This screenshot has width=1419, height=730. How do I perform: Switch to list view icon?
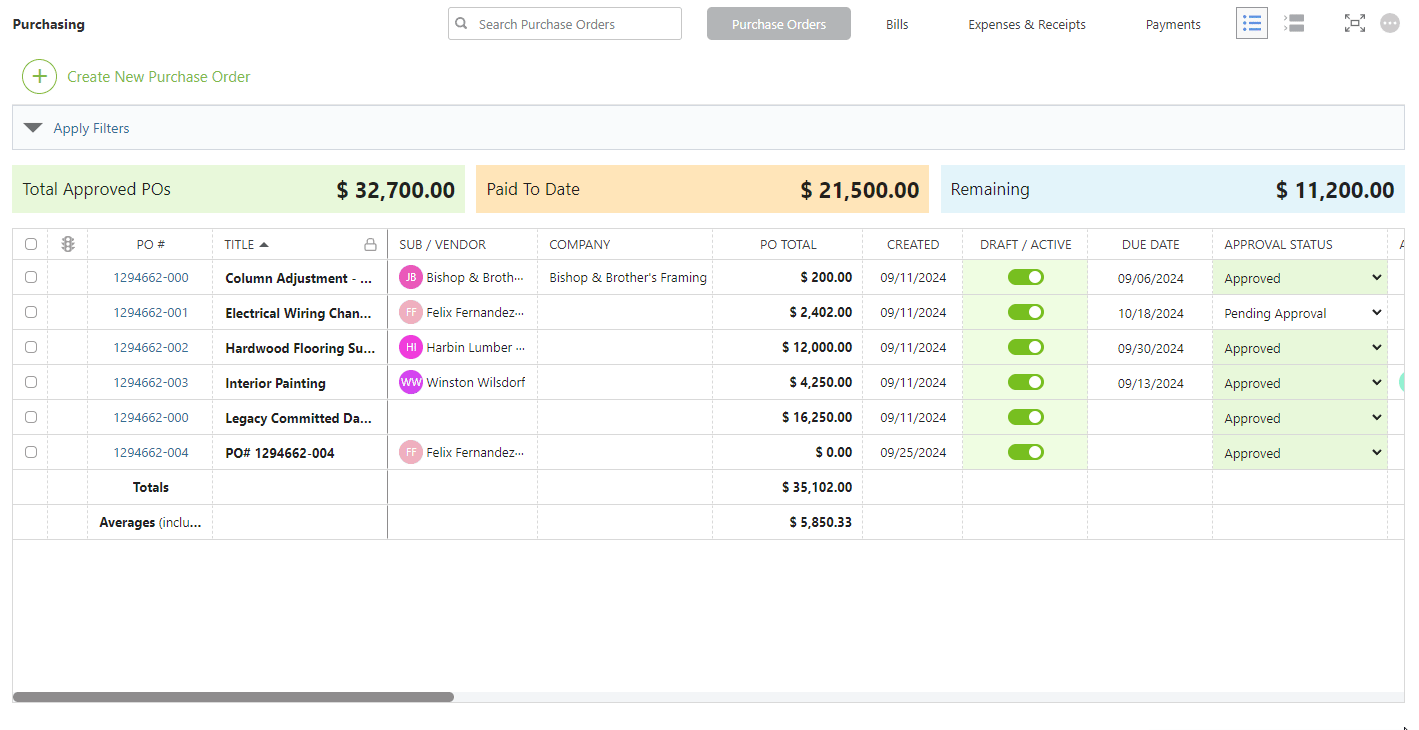[x=1252, y=23]
